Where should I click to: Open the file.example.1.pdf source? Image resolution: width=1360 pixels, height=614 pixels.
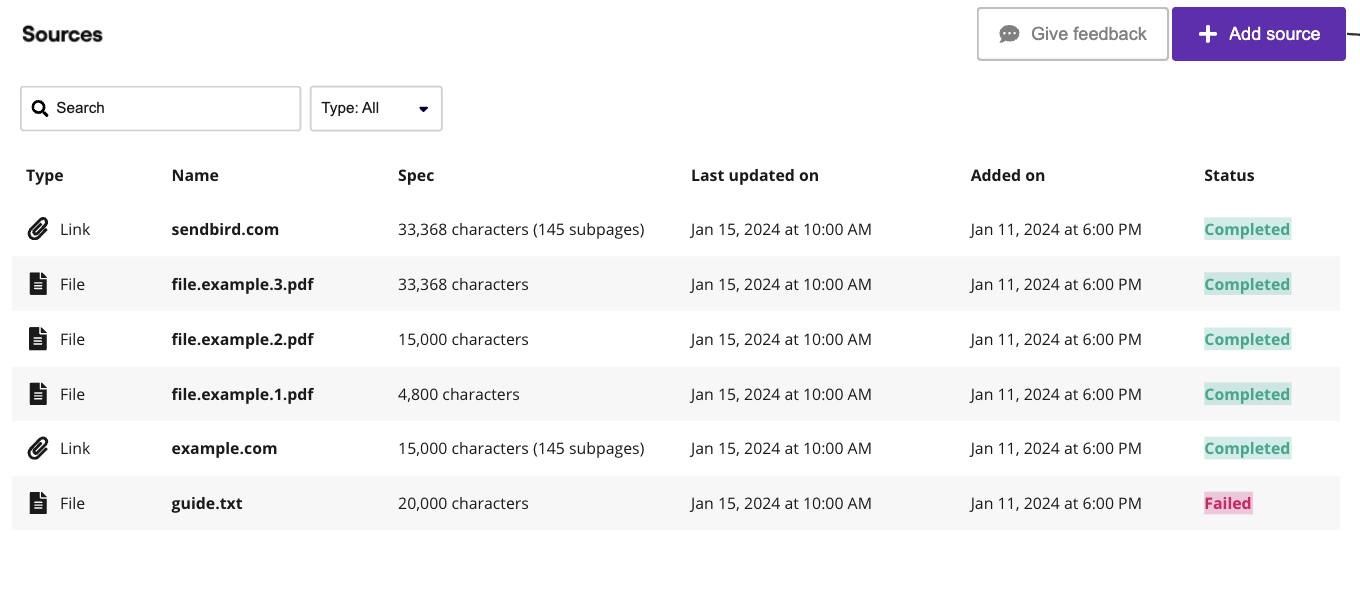[x=243, y=394]
